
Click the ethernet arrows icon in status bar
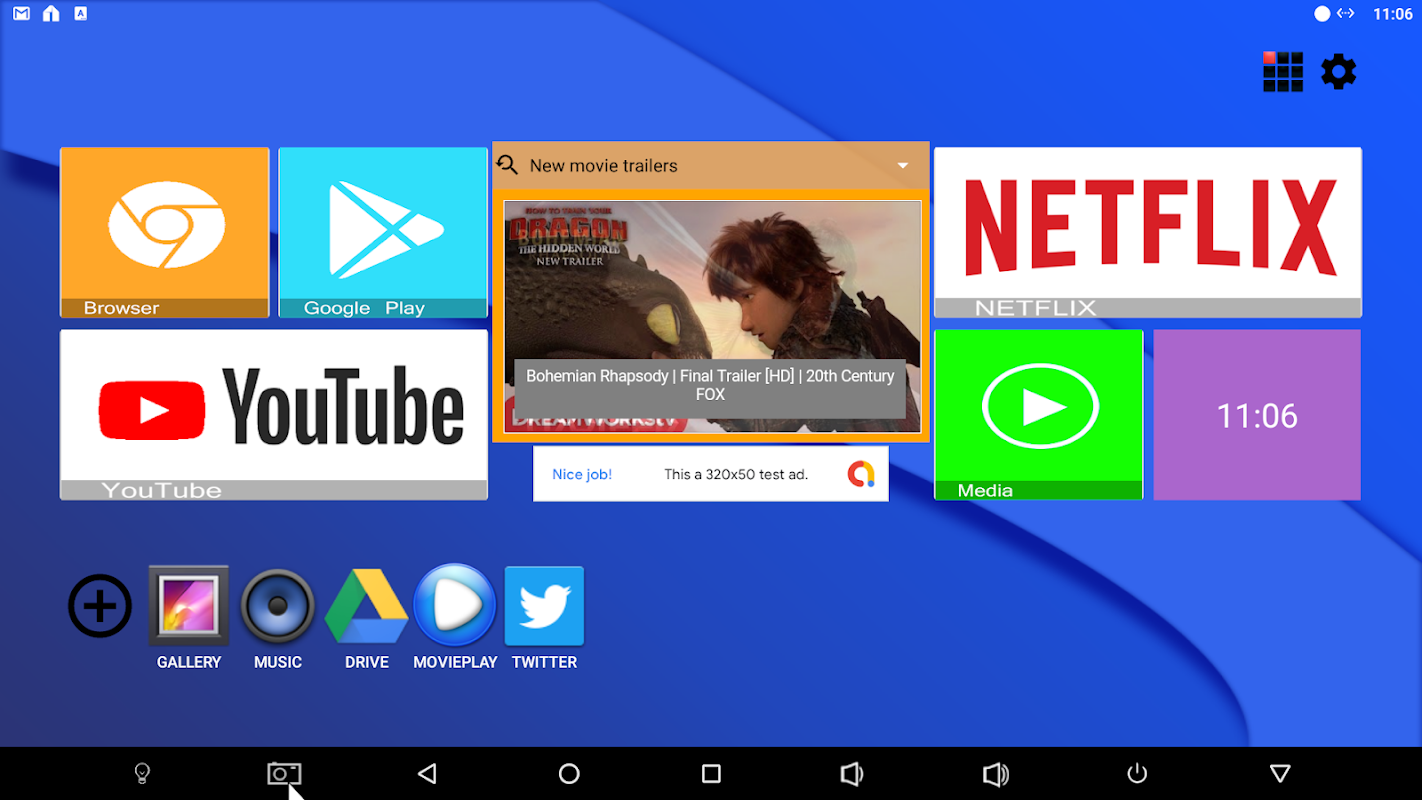click(1346, 14)
